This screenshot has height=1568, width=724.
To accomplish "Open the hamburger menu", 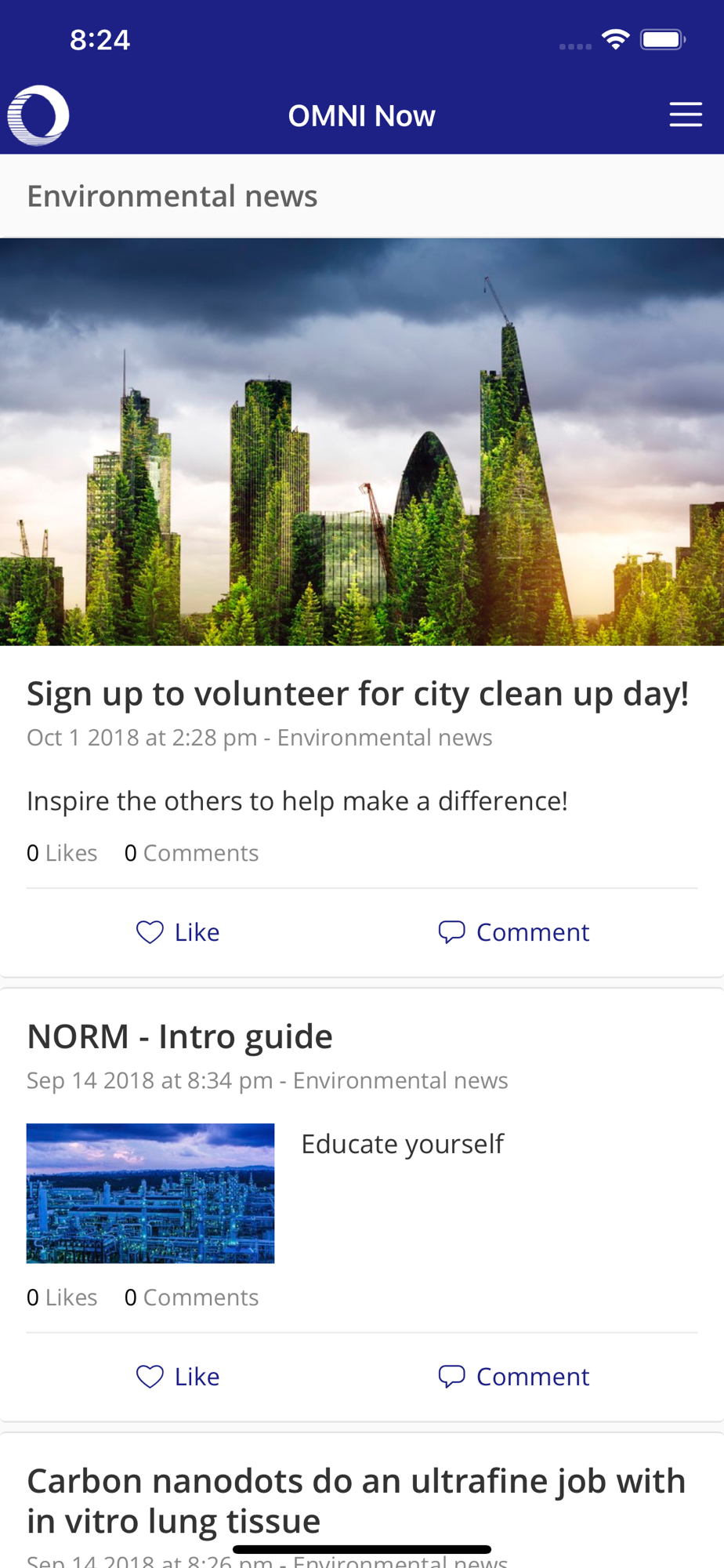I will click(x=685, y=115).
